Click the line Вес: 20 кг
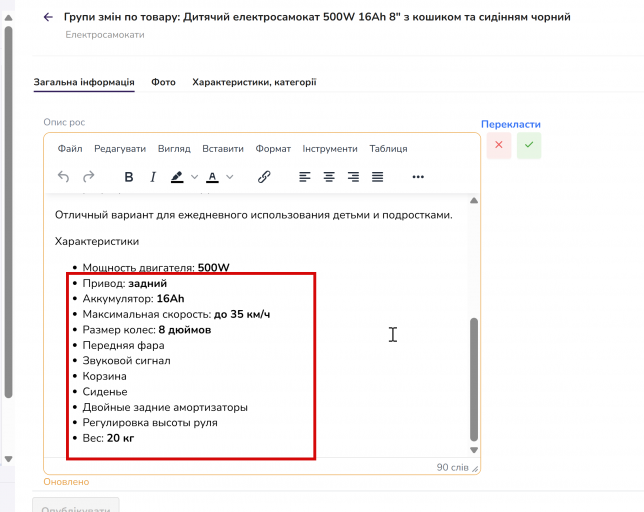Viewport: 644px width, 512px height. coord(108,438)
